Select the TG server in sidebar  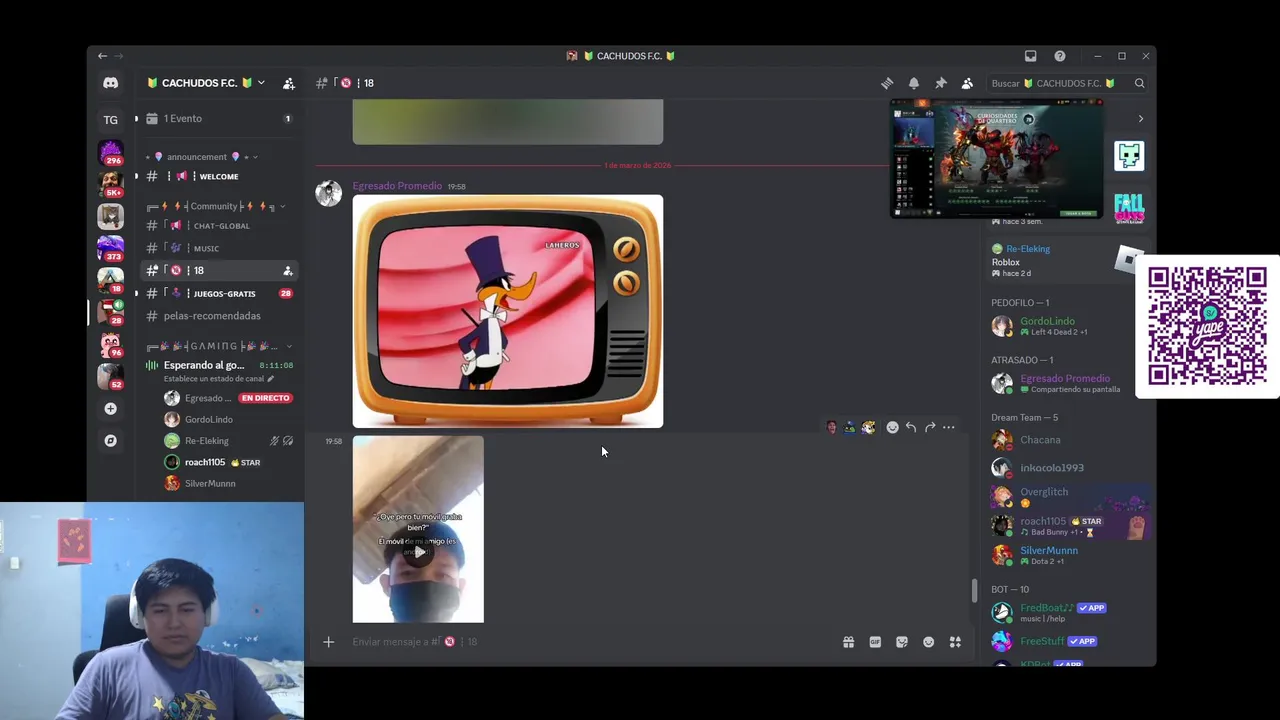point(111,120)
